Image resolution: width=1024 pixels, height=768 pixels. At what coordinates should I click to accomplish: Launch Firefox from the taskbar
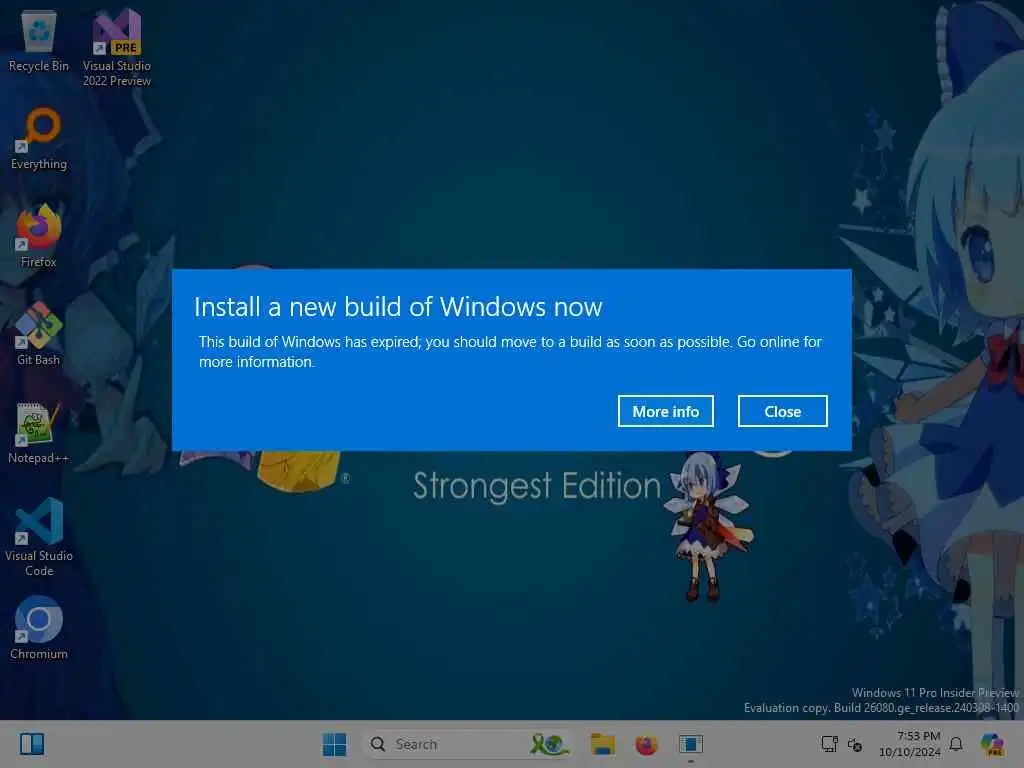(646, 744)
